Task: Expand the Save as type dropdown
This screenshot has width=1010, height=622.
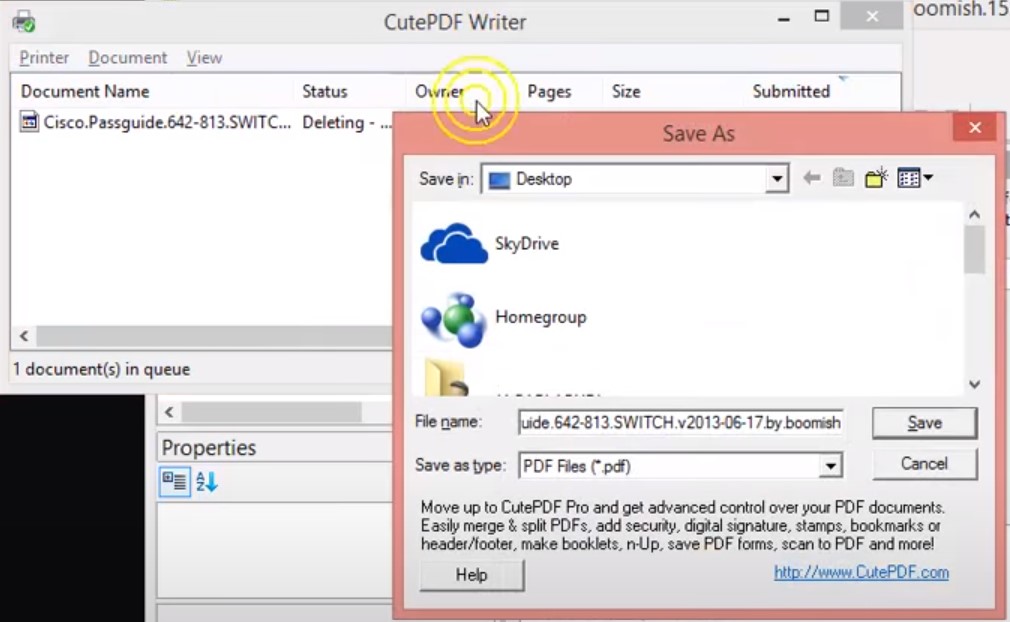Action: point(830,466)
